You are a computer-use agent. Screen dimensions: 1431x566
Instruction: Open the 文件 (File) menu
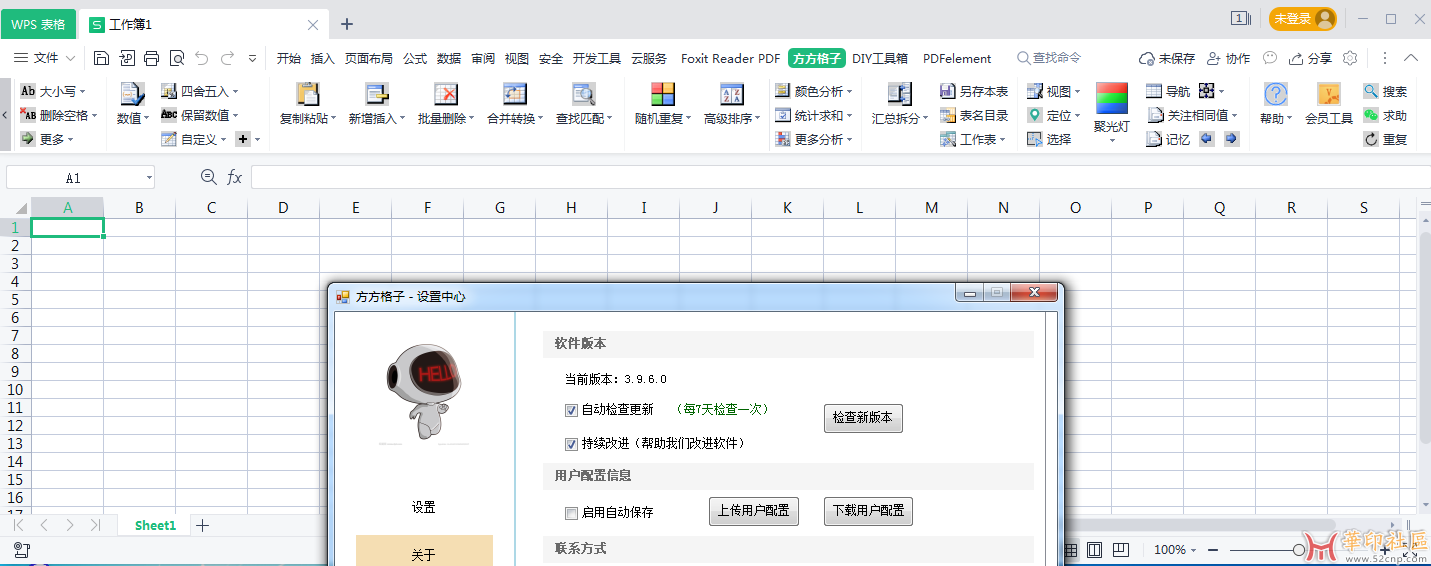[46, 58]
